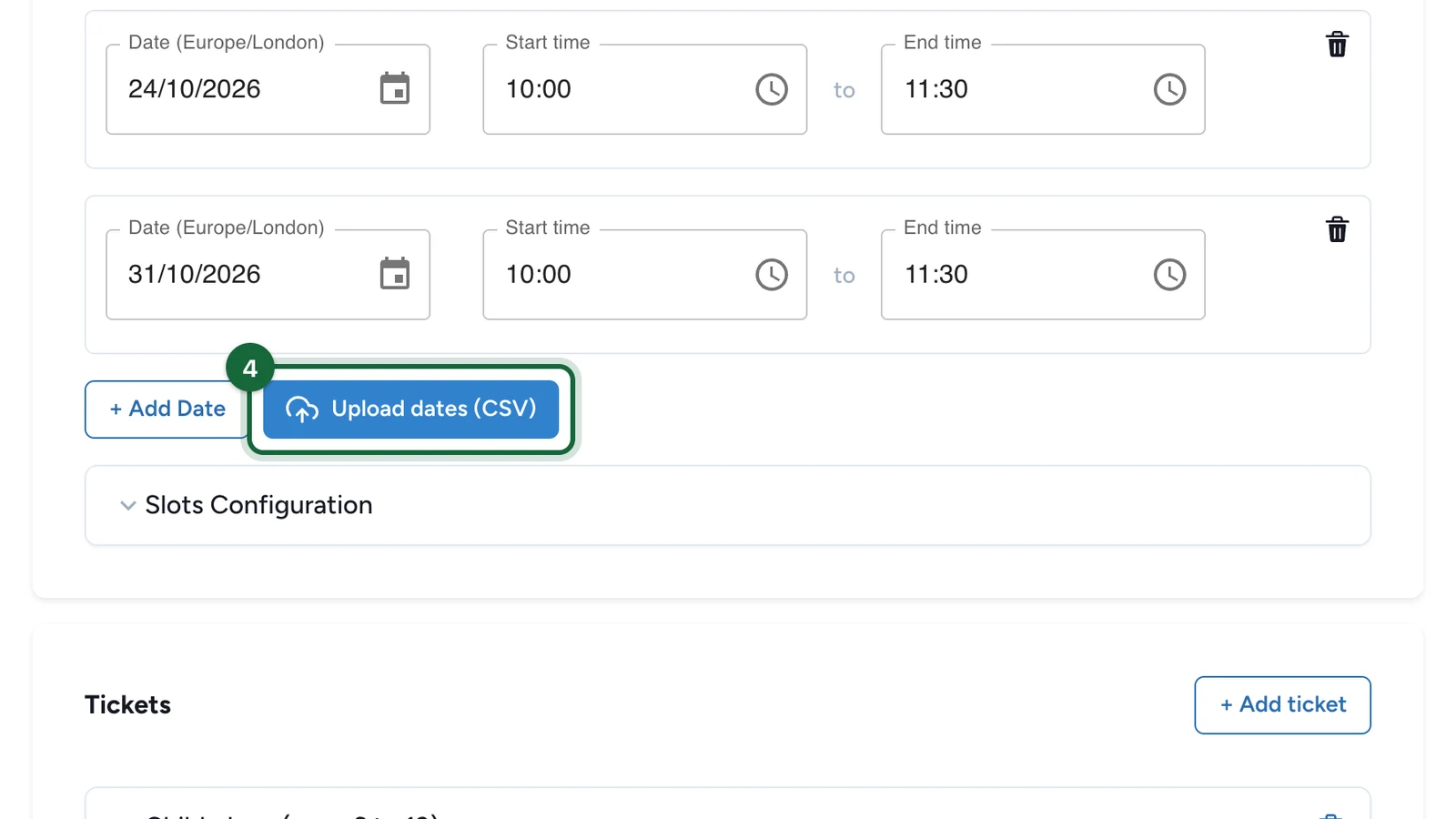Open end time clock picker for 31/10/2026 row
Screen dimensions: 1456x819
(x=1169, y=274)
